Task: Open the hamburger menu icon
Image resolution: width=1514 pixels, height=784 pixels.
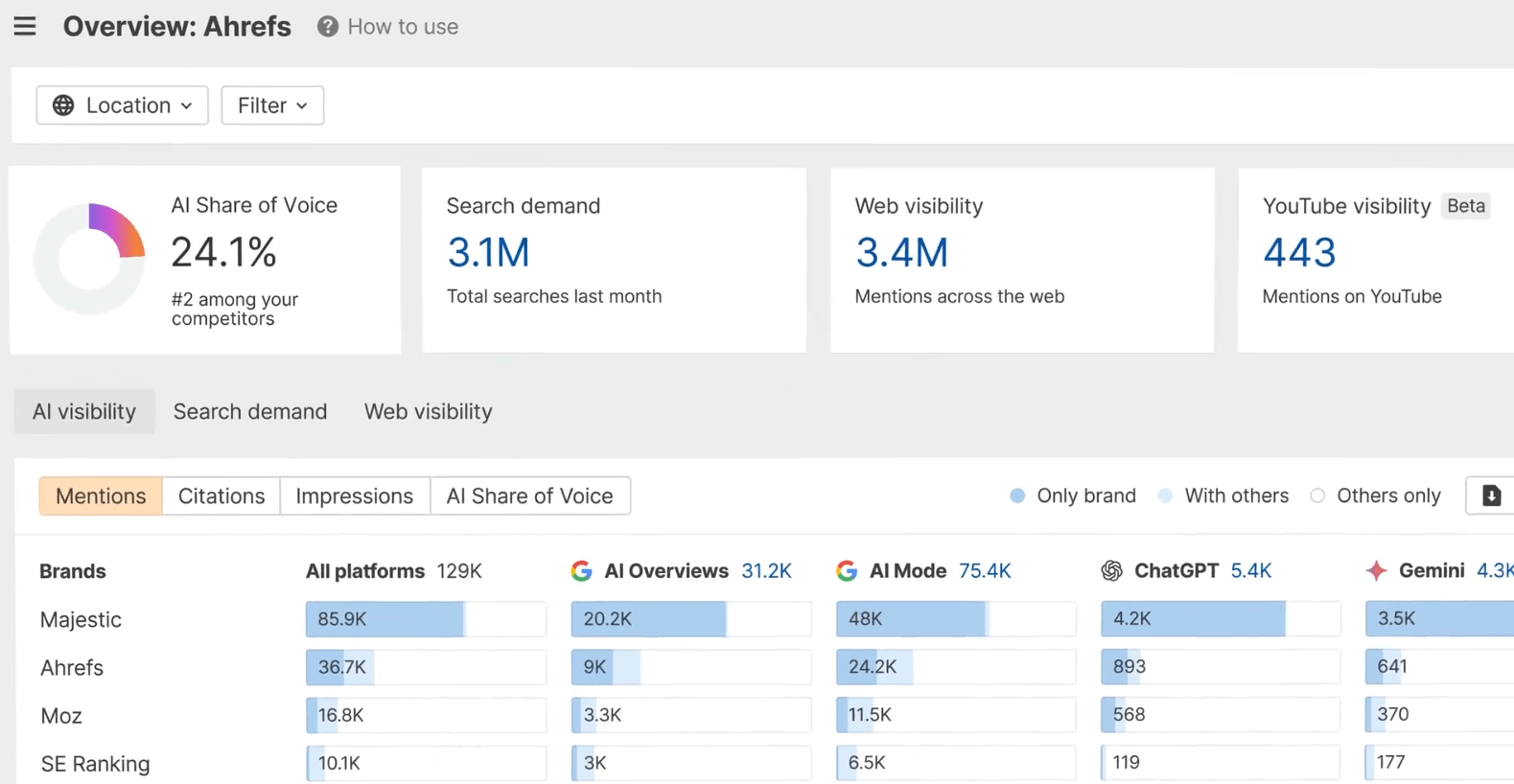Action: point(25,26)
